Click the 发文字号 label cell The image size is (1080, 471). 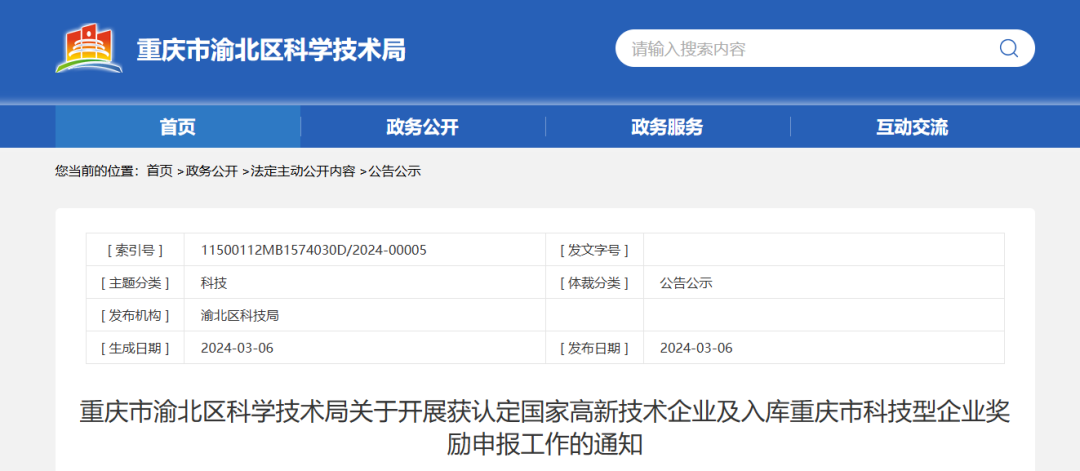click(594, 250)
